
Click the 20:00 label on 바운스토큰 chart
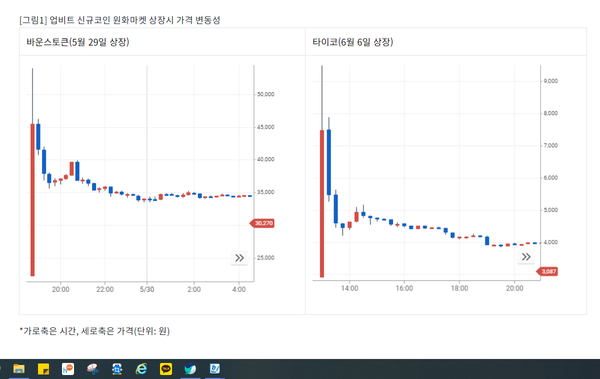pos(60,289)
